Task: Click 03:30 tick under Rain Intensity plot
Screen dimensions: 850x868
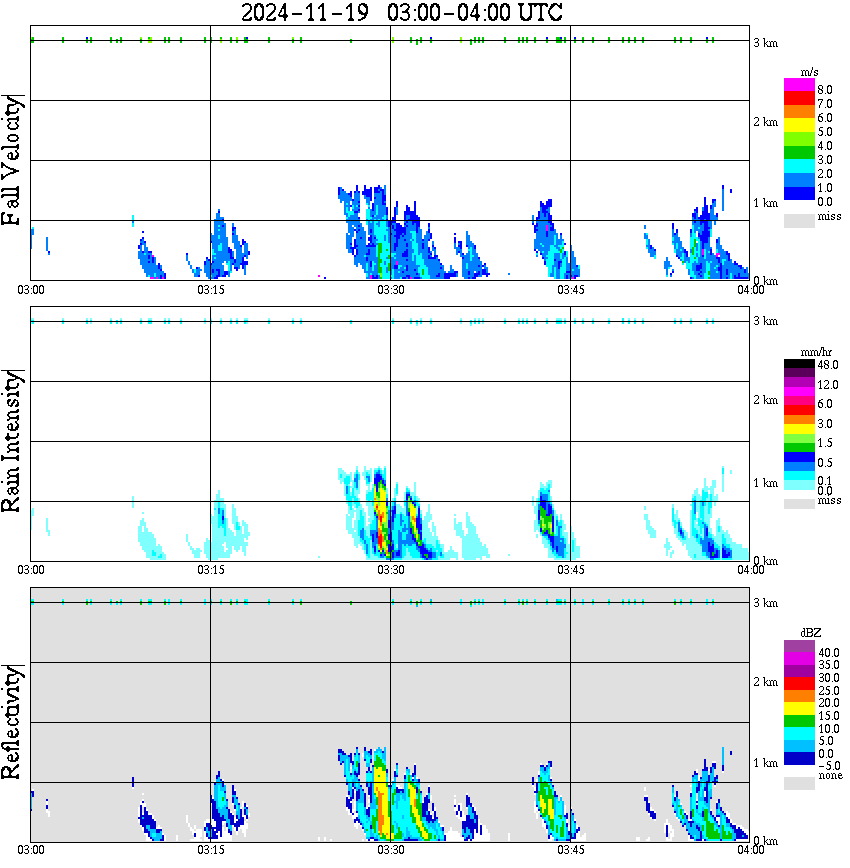Action: click(x=391, y=570)
